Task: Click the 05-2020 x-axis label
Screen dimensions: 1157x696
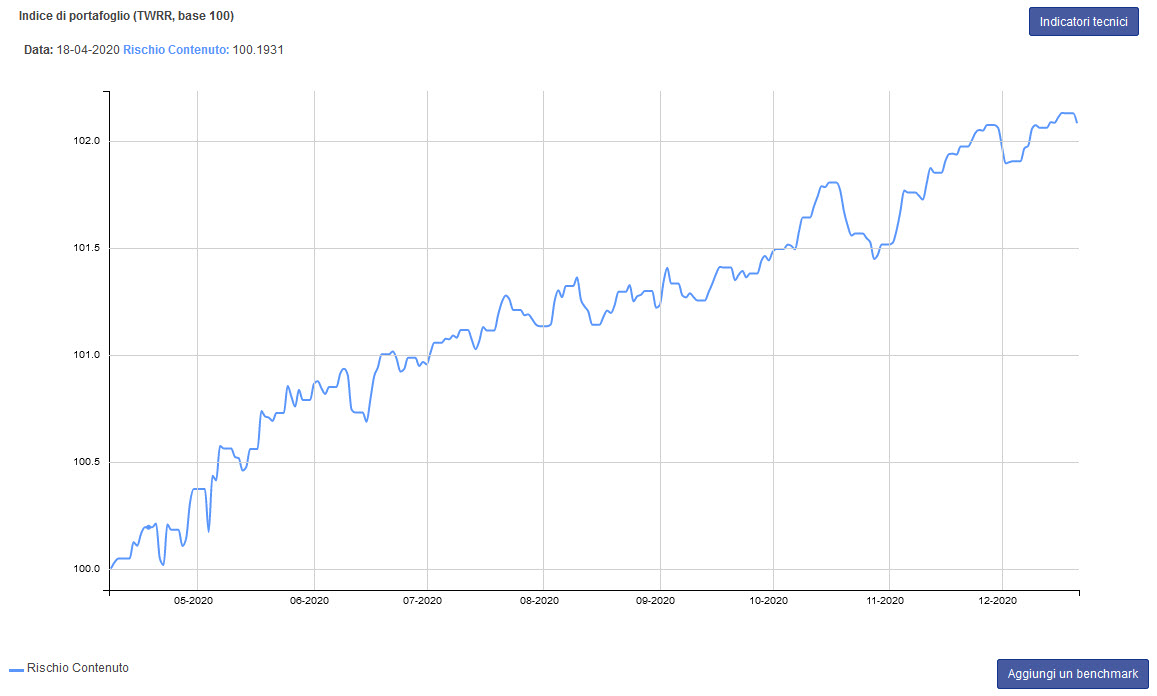Action: (193, 601)
